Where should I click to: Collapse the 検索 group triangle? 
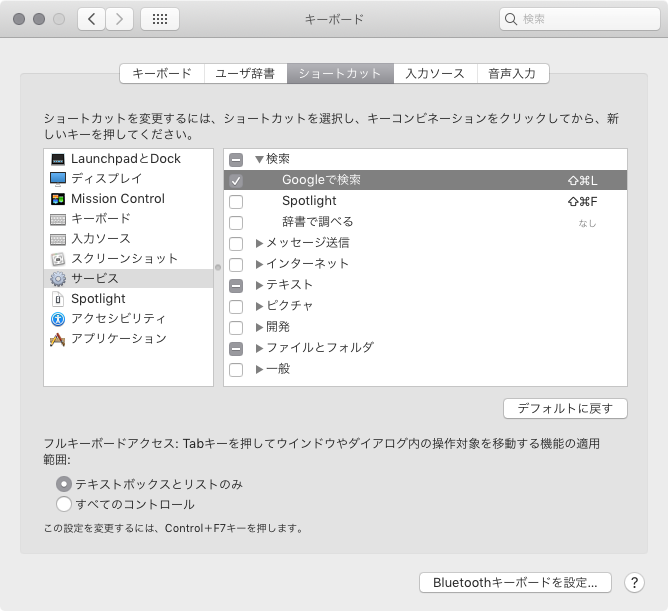tap(259, 160)
